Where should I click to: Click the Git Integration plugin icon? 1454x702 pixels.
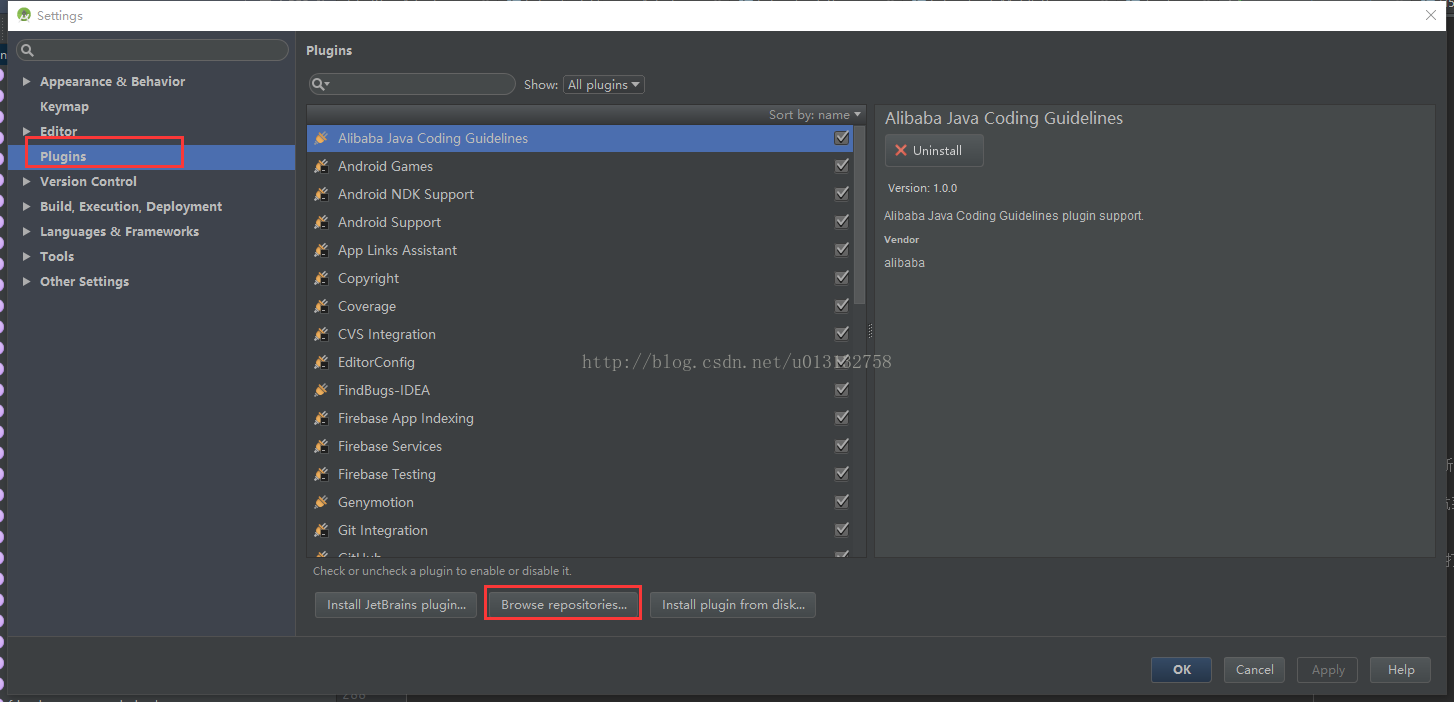click(321, 530)
